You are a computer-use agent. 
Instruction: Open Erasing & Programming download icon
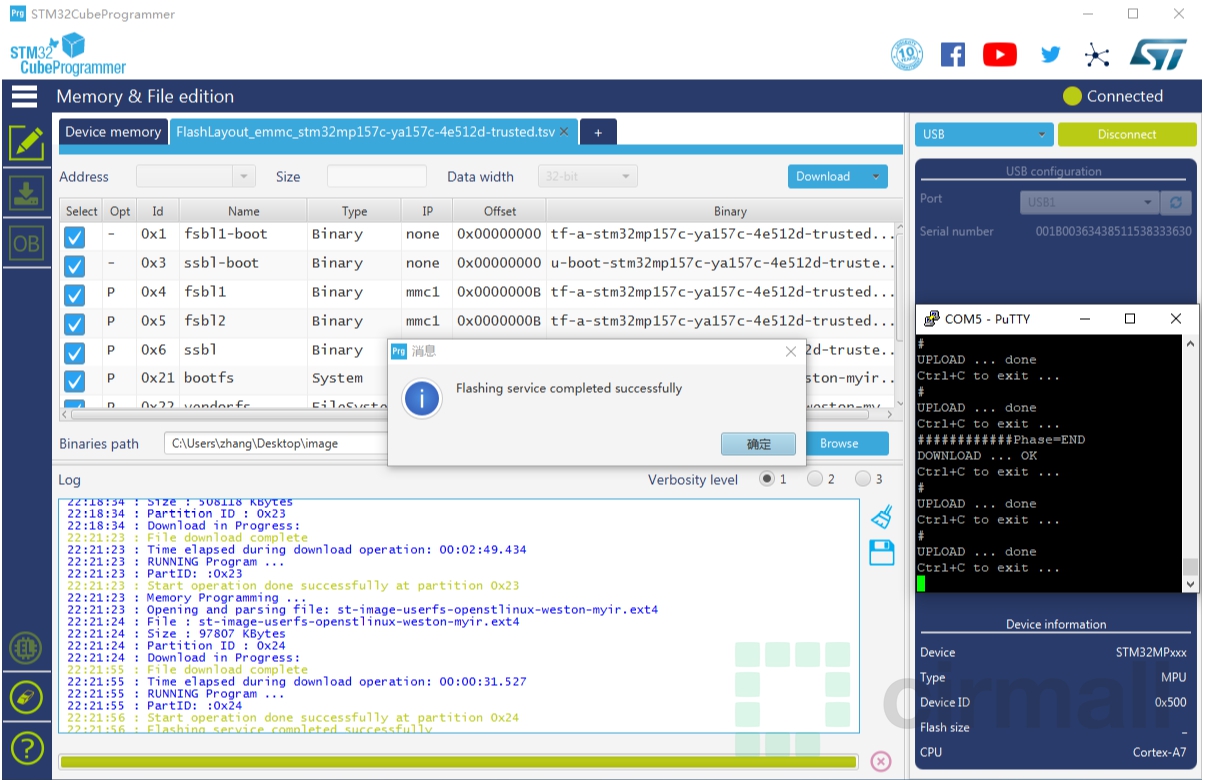click(26, 193)
